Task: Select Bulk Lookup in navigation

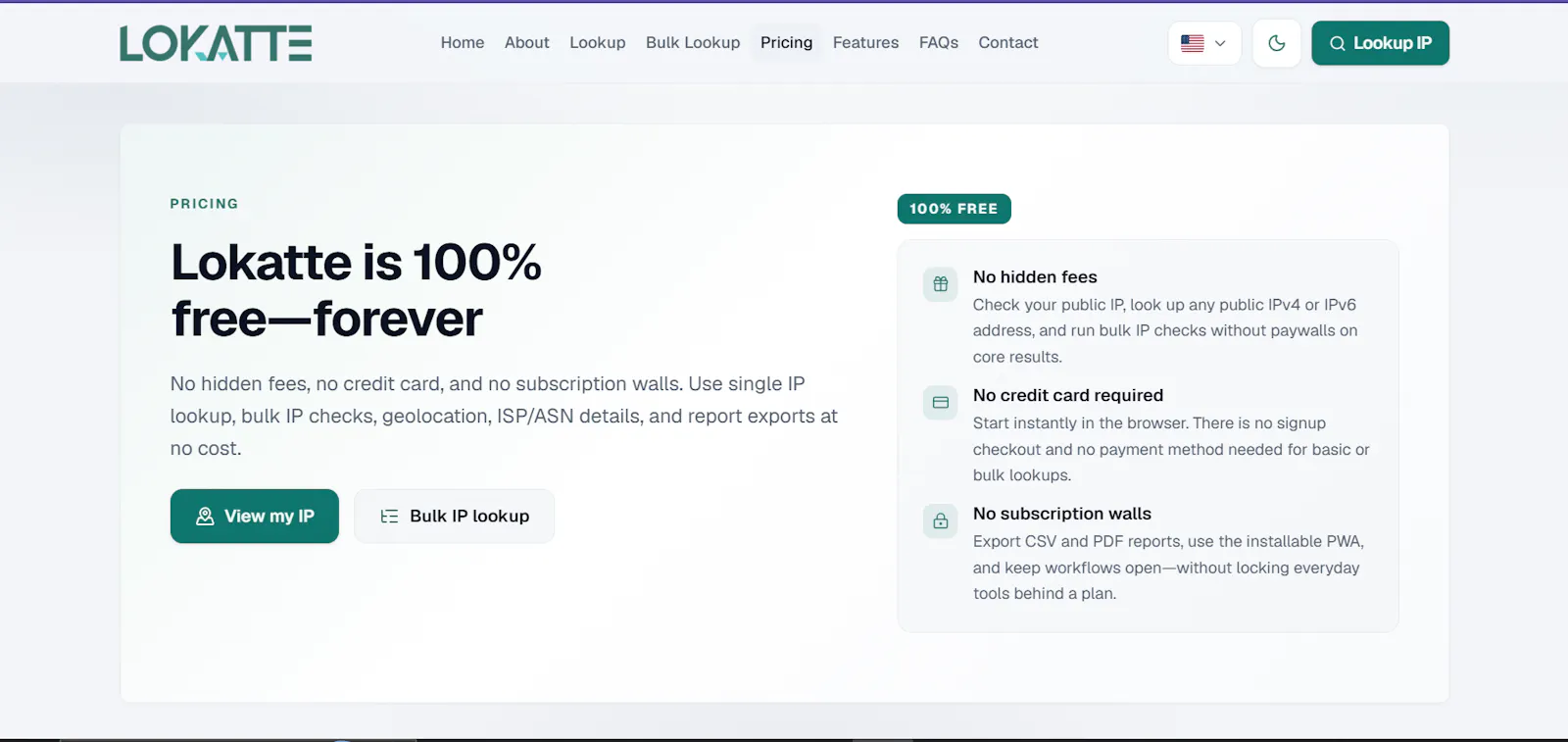Action: (x=693, y=43)
